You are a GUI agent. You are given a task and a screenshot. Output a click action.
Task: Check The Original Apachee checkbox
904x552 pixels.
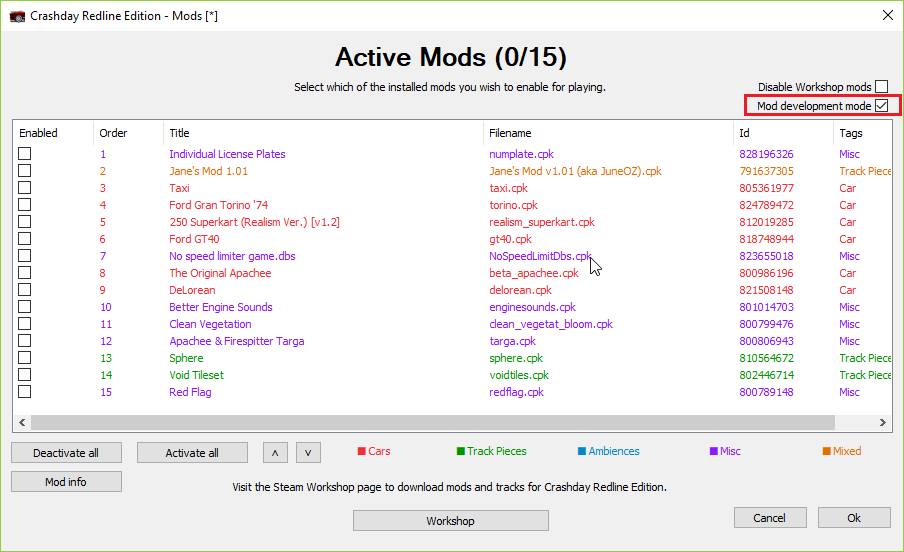coord(24,273)
